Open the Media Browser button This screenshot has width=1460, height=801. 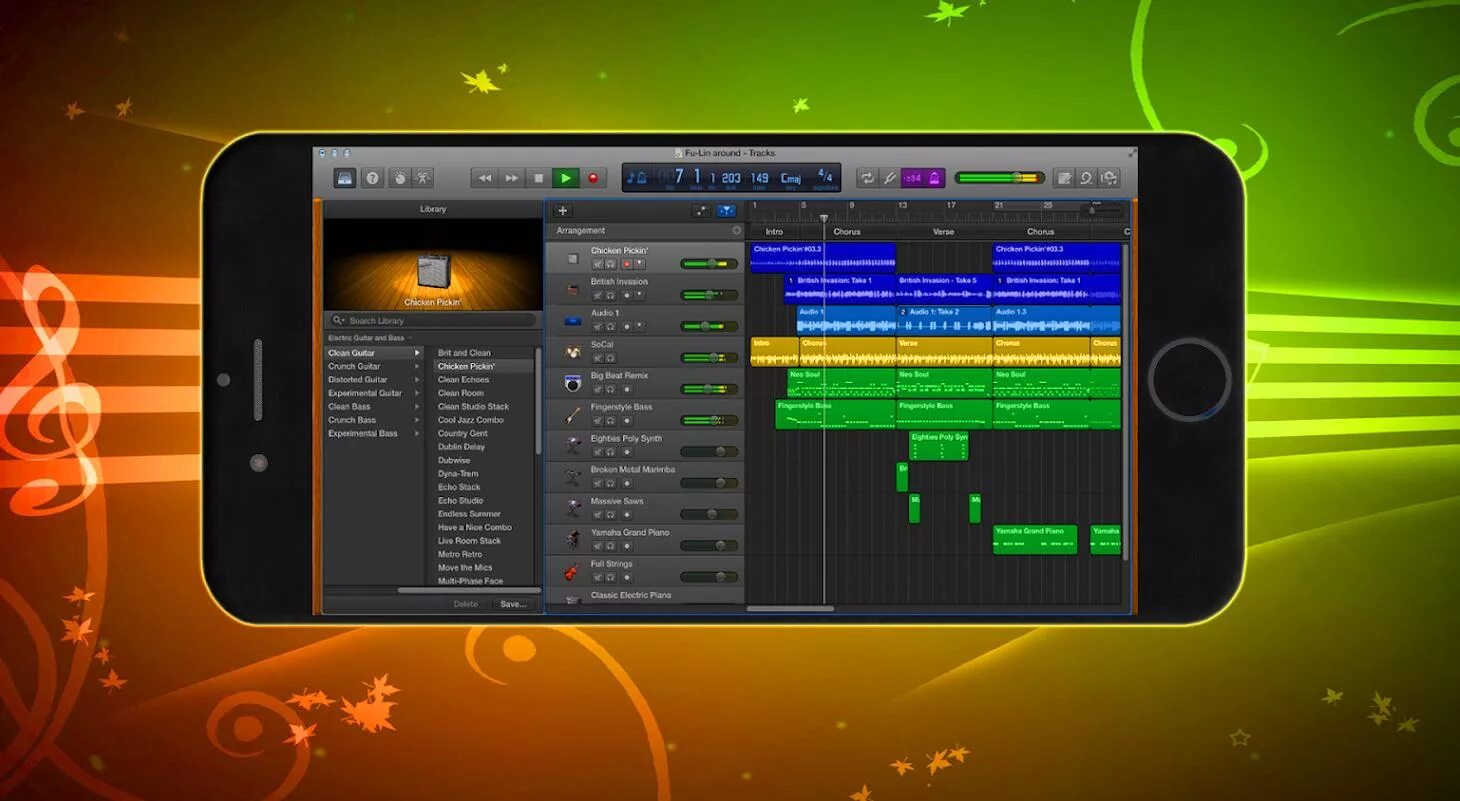click(x=1109, y=178)
